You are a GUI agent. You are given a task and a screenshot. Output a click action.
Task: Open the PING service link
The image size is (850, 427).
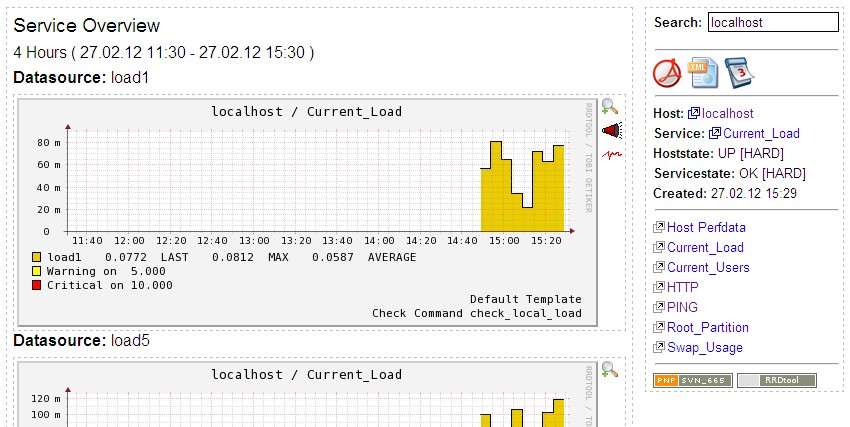pos(682,307)
